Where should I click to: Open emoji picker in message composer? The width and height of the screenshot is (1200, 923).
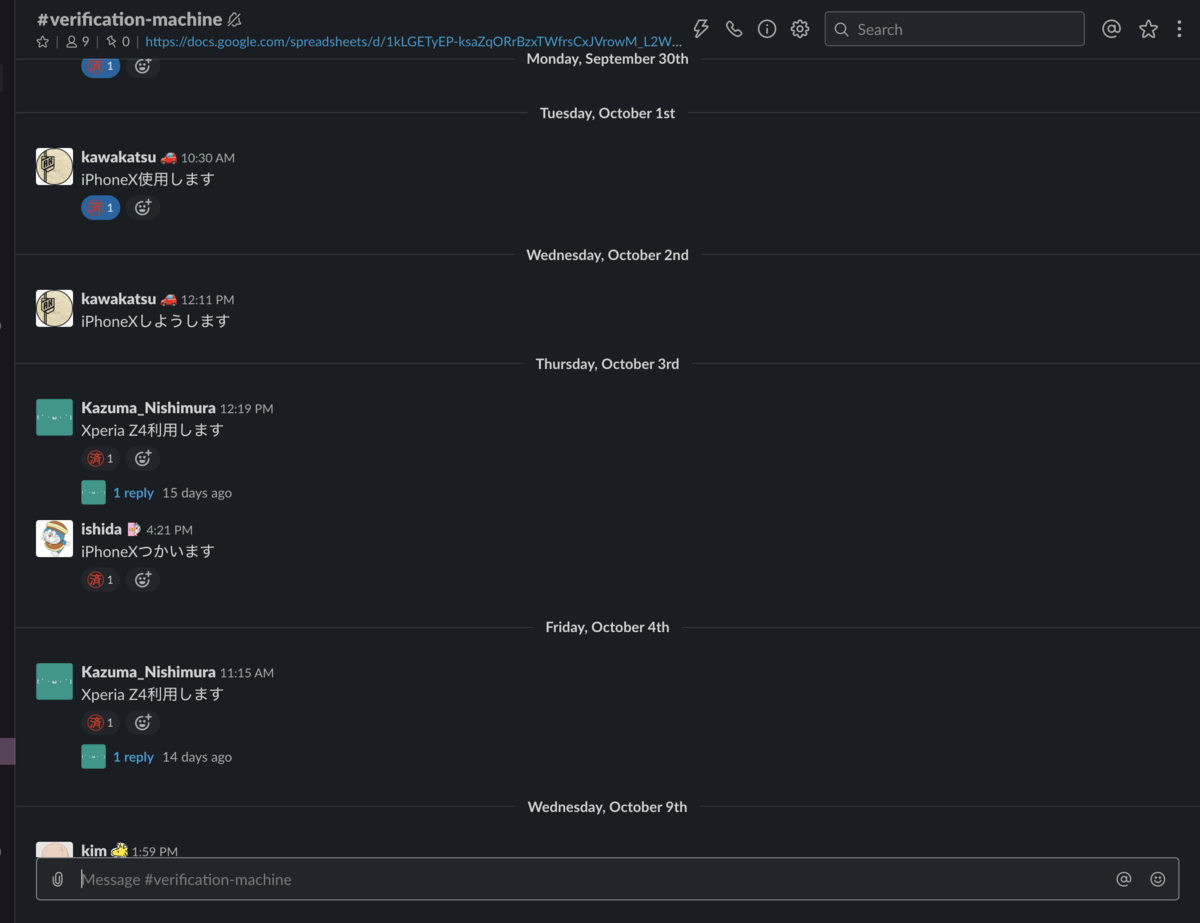click(1158, 879)
